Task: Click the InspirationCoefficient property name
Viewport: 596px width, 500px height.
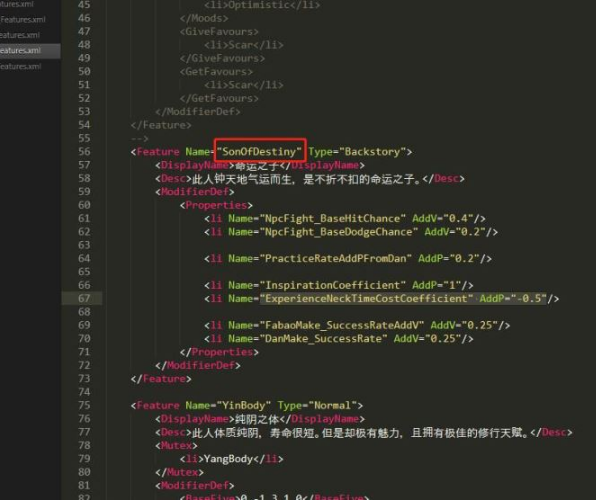Action: [x=332, y=285]
